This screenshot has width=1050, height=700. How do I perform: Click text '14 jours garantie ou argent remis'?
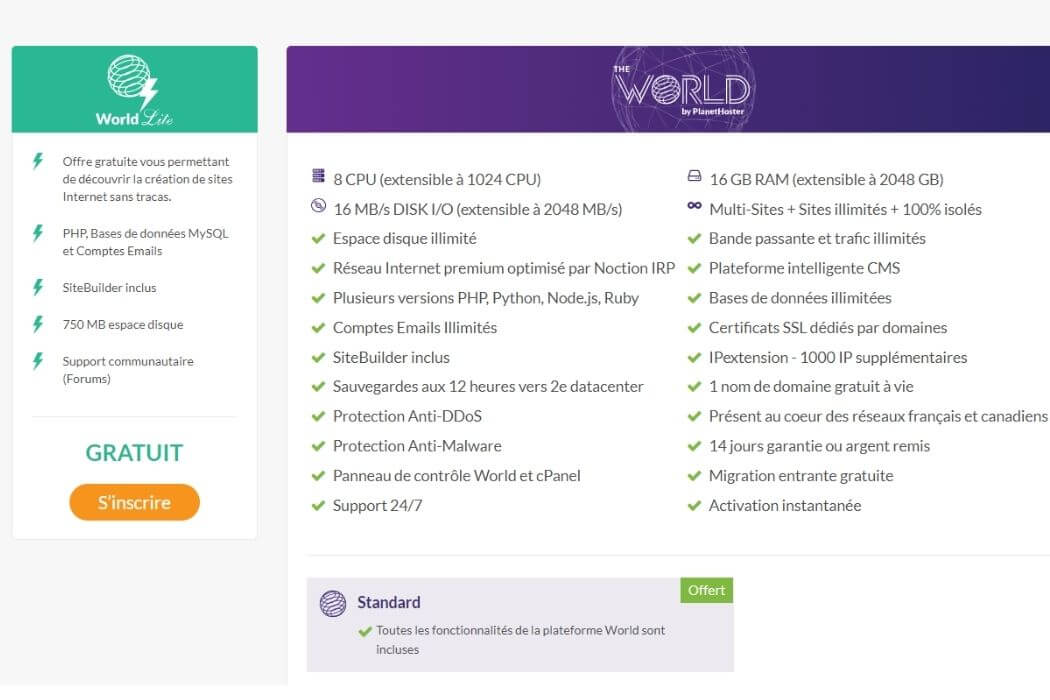(819, 446)
